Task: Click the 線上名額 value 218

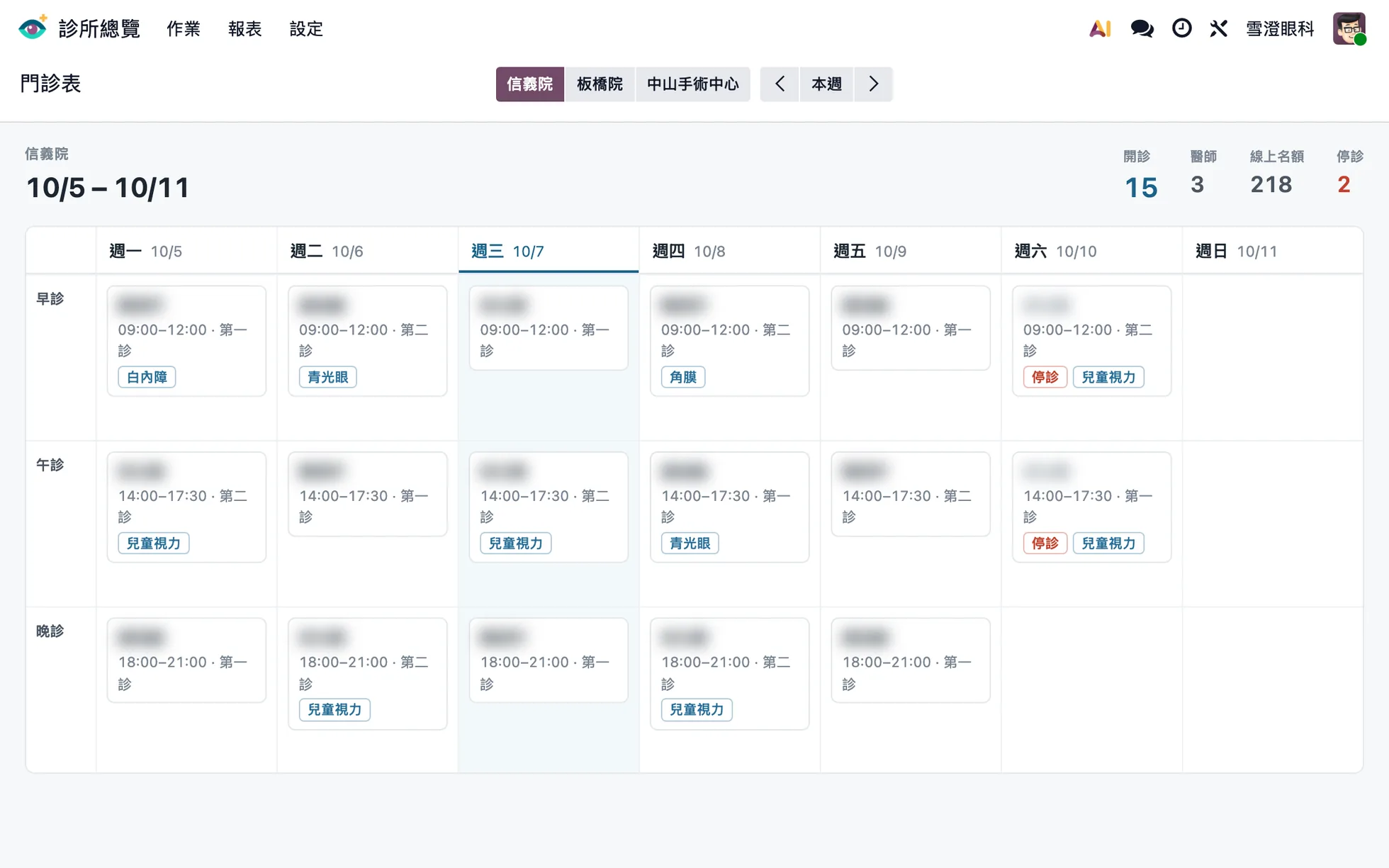Action: click(1271, 184)
